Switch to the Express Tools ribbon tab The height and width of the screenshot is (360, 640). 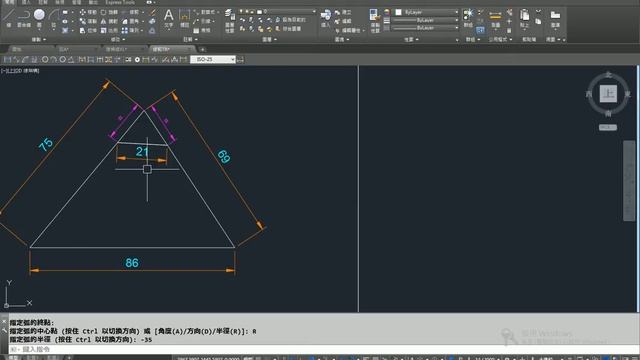point(120,2)
